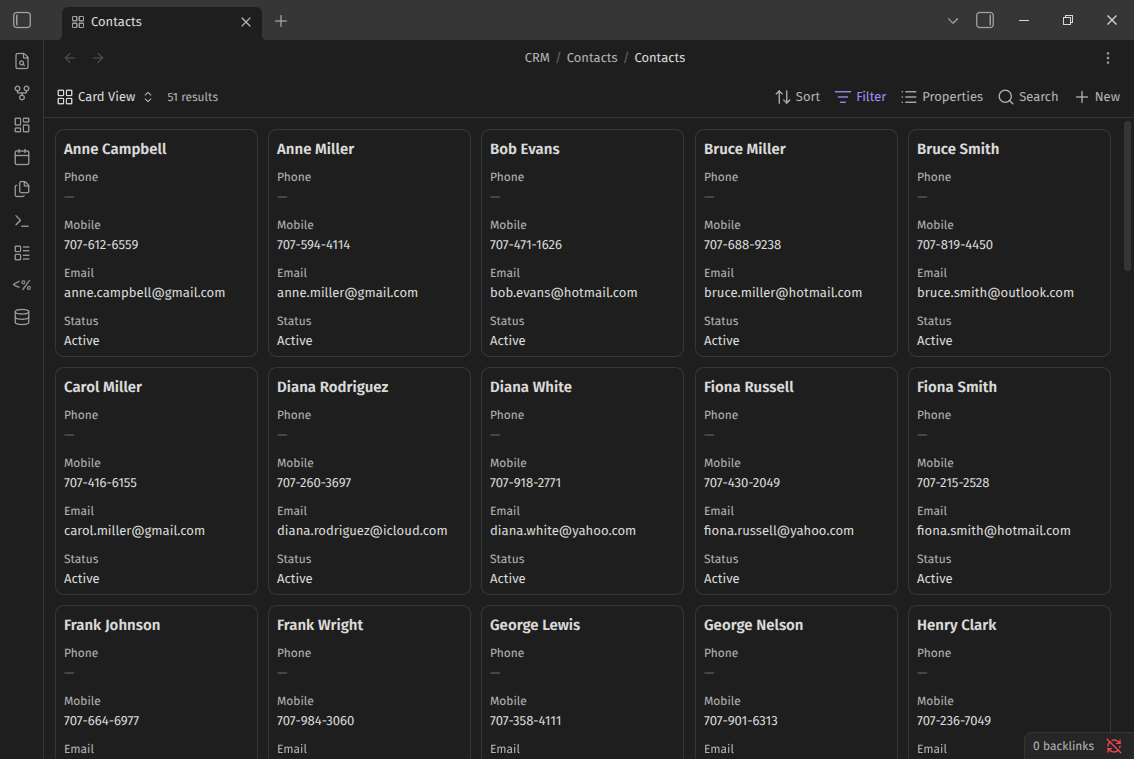Open the Filter options
Viewport: 1134px width, 759px height.
click(860, 97)
